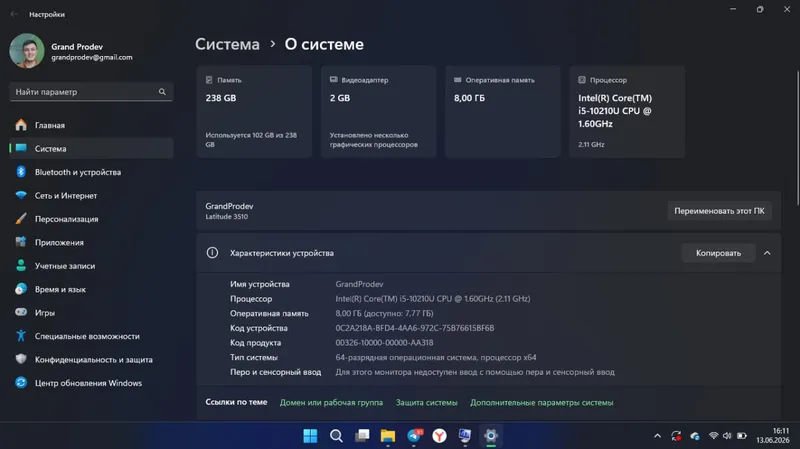Click the Копировать button
The height and width of the screenshot is (449, 800).
point(718,253)
